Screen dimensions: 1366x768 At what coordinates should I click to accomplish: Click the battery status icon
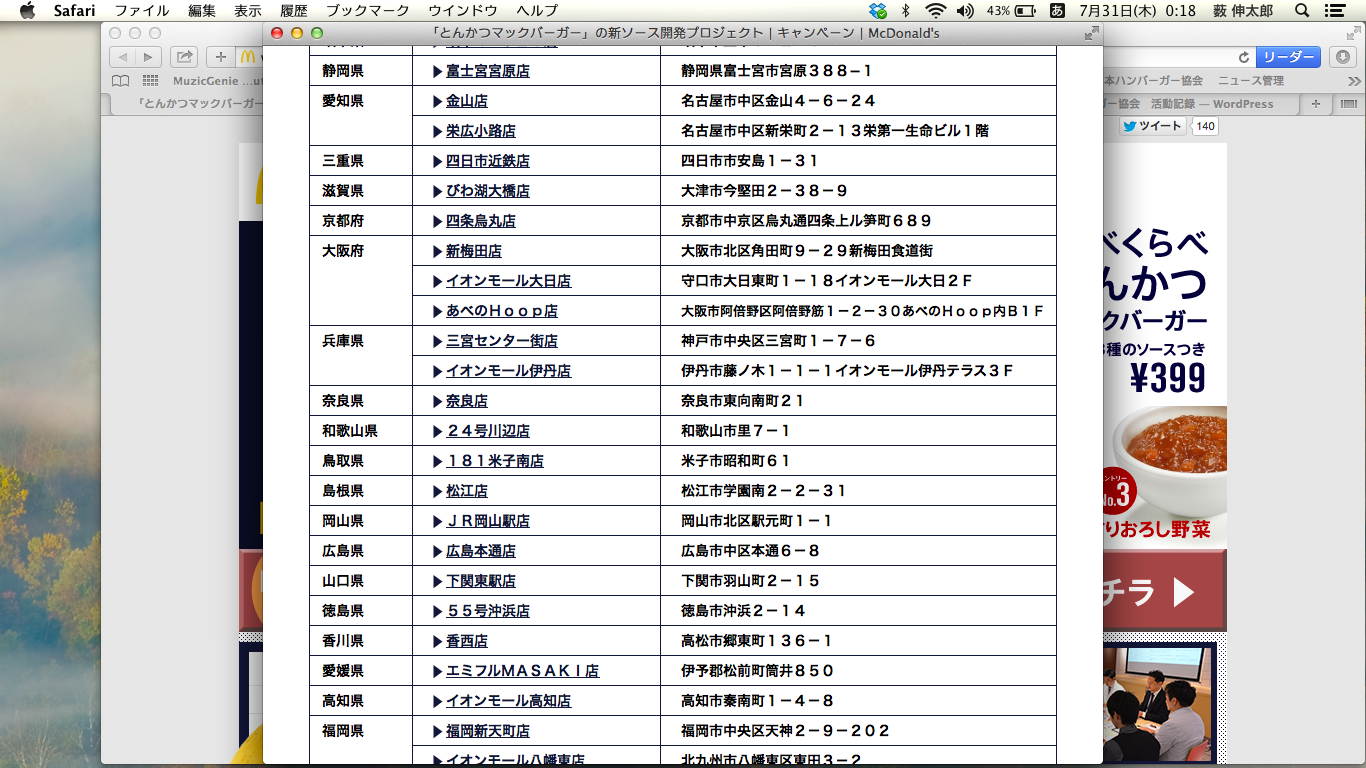click(1025, 11)
